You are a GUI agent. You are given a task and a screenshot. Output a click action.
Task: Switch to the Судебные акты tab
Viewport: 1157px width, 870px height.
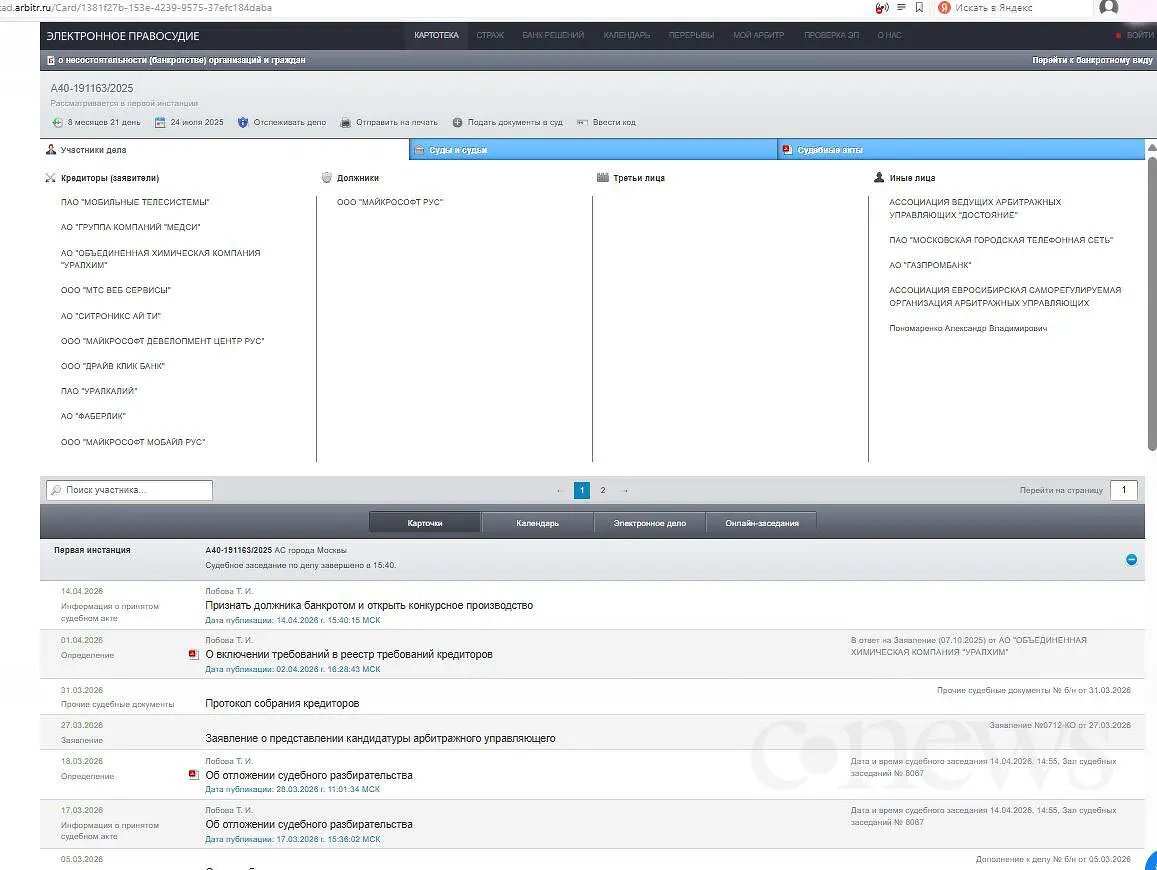pyautogui.click(x=829, y=150)
